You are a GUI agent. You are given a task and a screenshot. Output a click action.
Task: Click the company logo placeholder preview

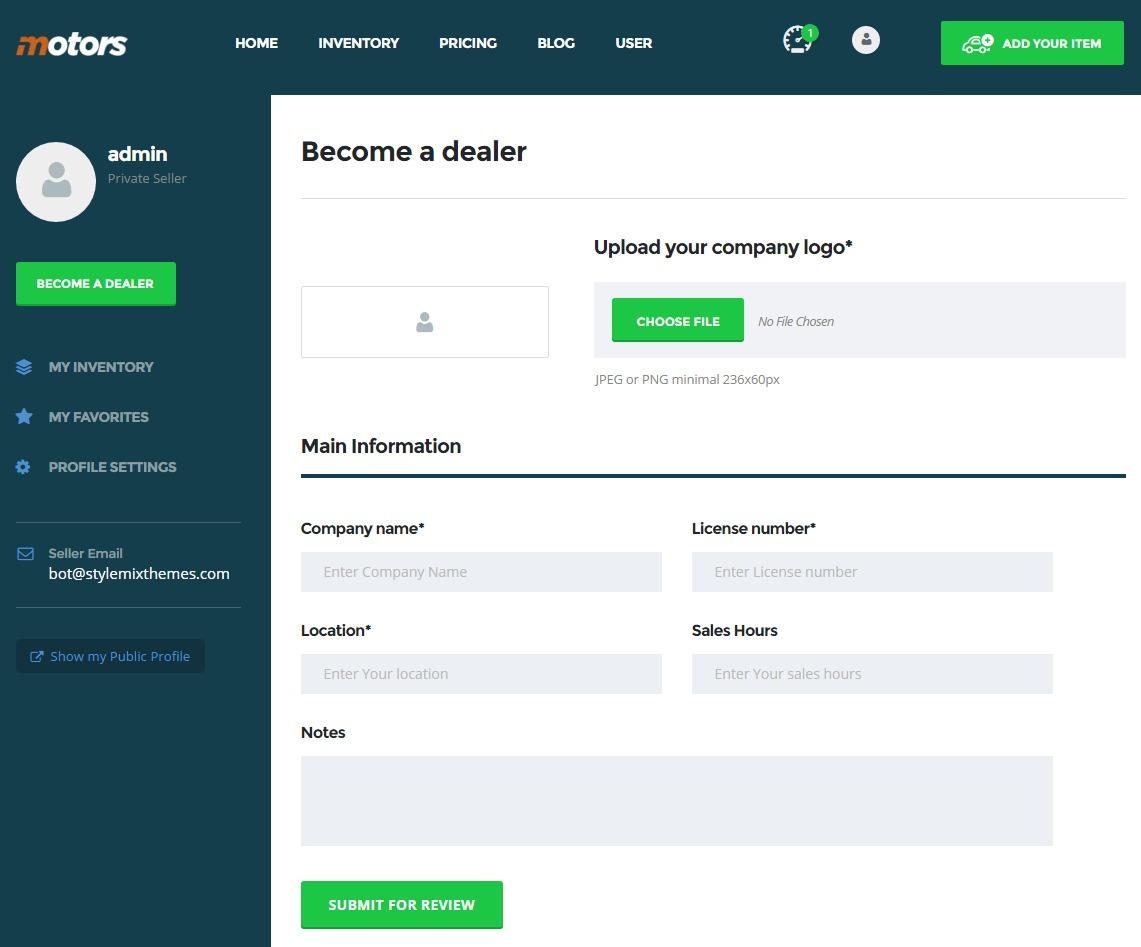(425, 322)
